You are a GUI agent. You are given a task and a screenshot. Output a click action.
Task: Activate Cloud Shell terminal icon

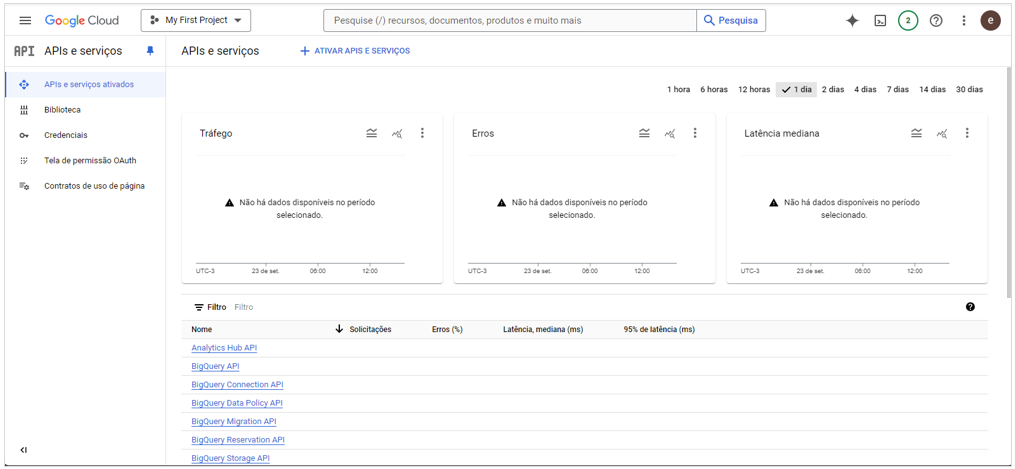tap(880, 20)
